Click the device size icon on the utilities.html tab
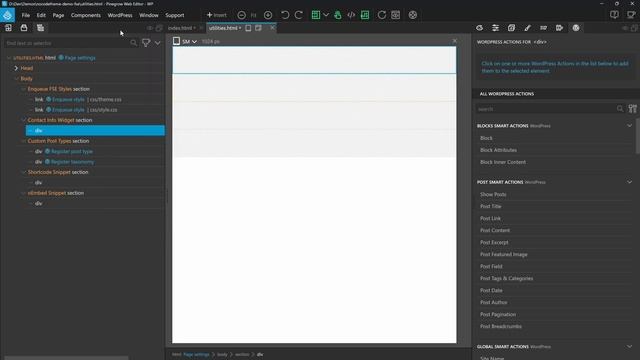This screenshot has height=360, width=640. coord(248,28)
